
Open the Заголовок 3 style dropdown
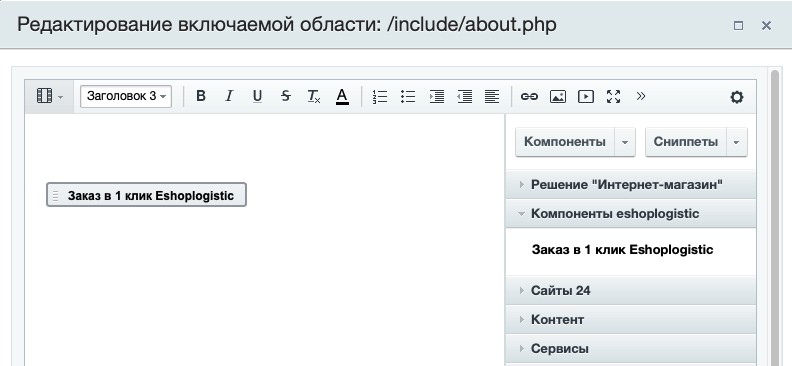click(126, 96)
